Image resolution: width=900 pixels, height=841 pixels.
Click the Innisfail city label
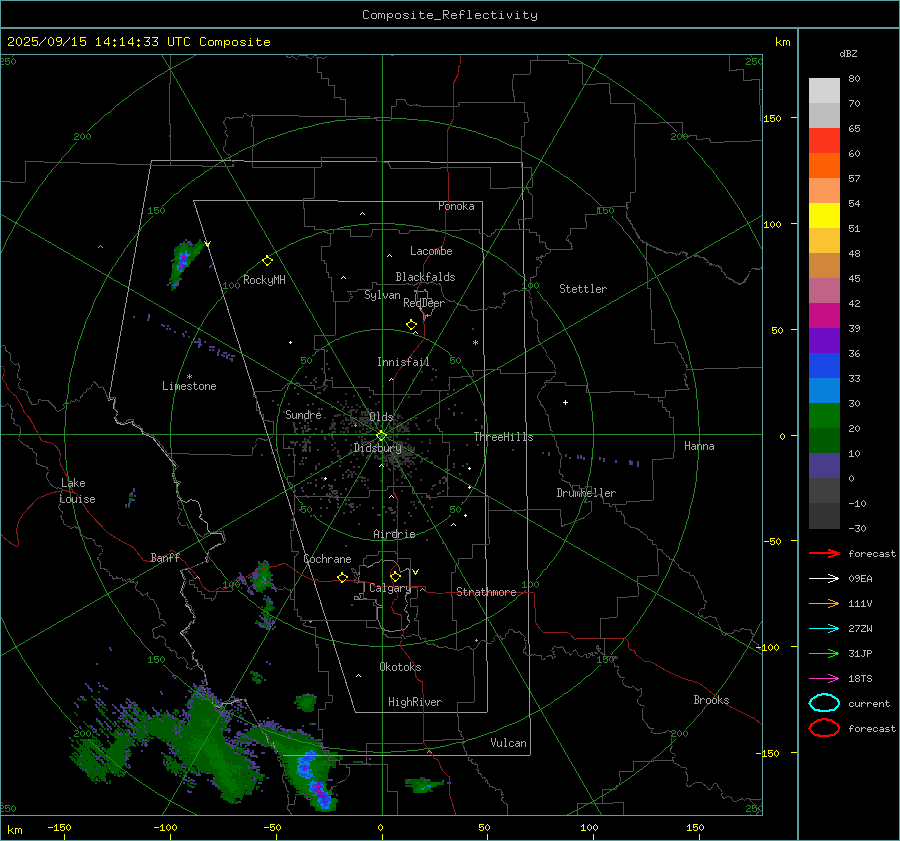pos(403,362)
